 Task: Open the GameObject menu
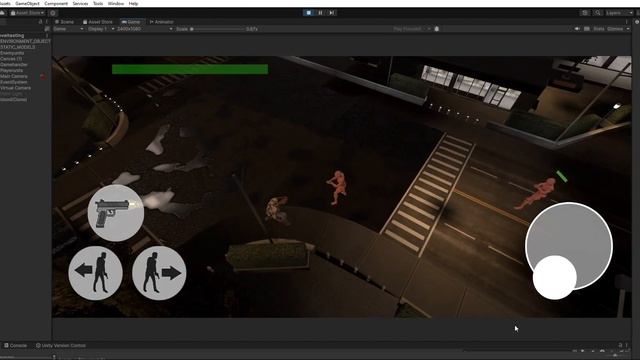pos(27,3)
